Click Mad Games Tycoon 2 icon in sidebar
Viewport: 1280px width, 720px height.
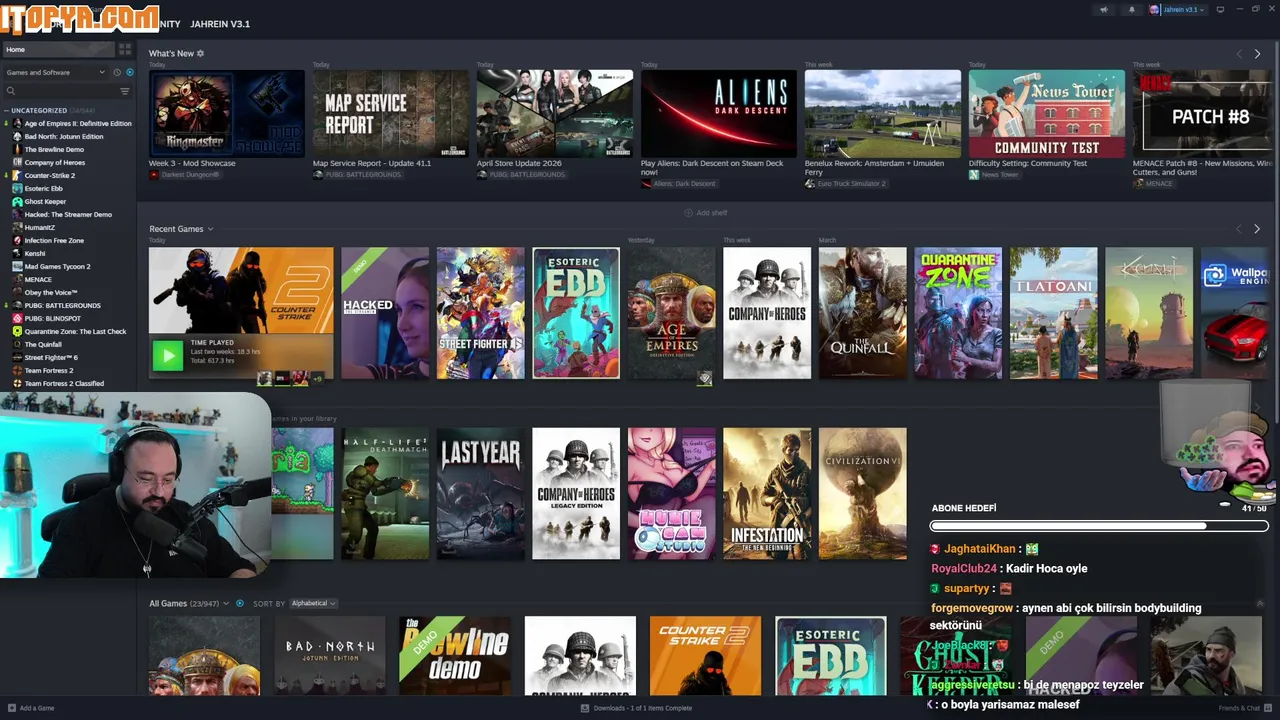(17, 266)
